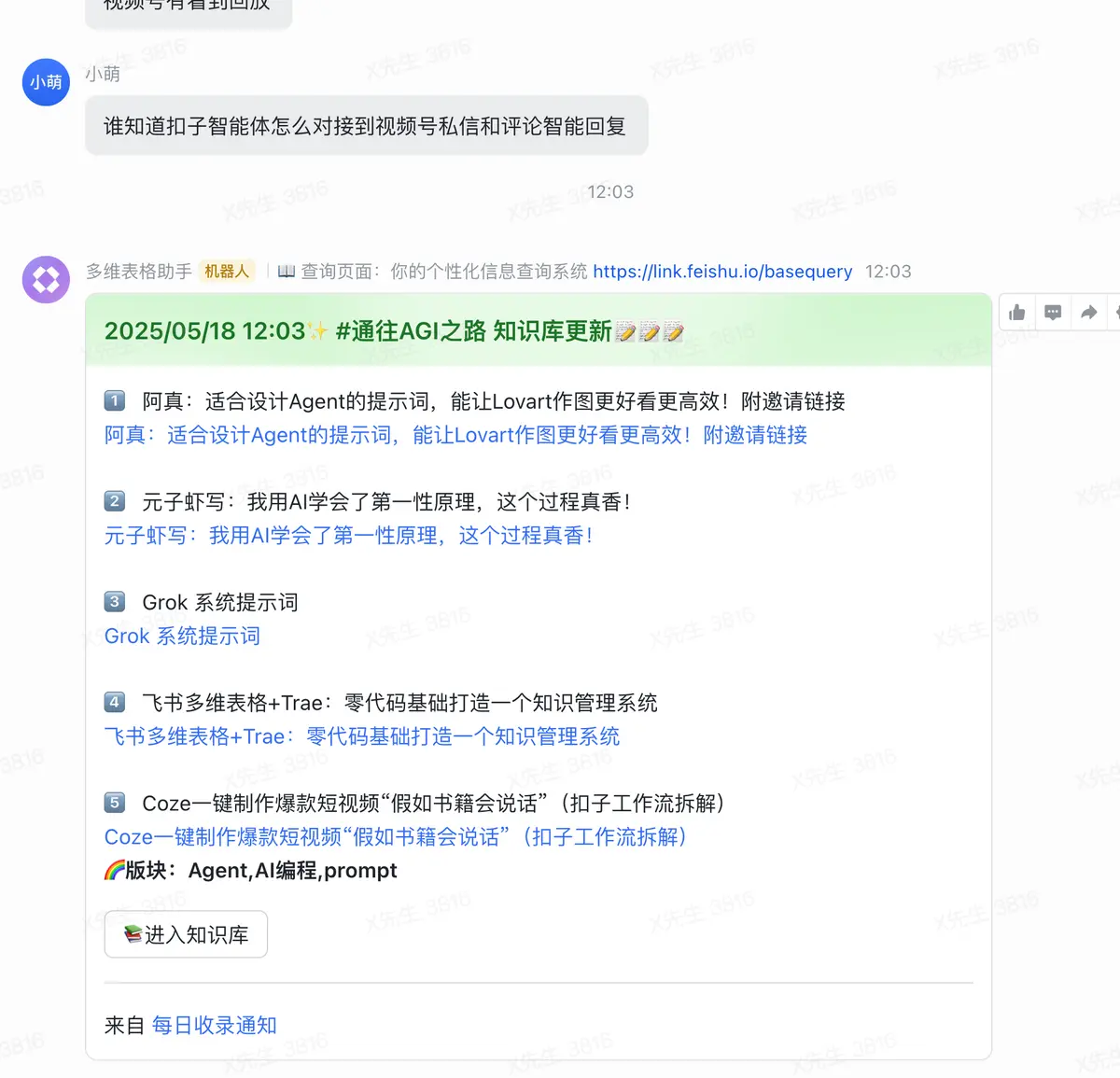The image size is (1120, 1078).
Task: Open the 飞书多维表格+Trae article link
Action: pyautogui.click(x=362, y=736)
